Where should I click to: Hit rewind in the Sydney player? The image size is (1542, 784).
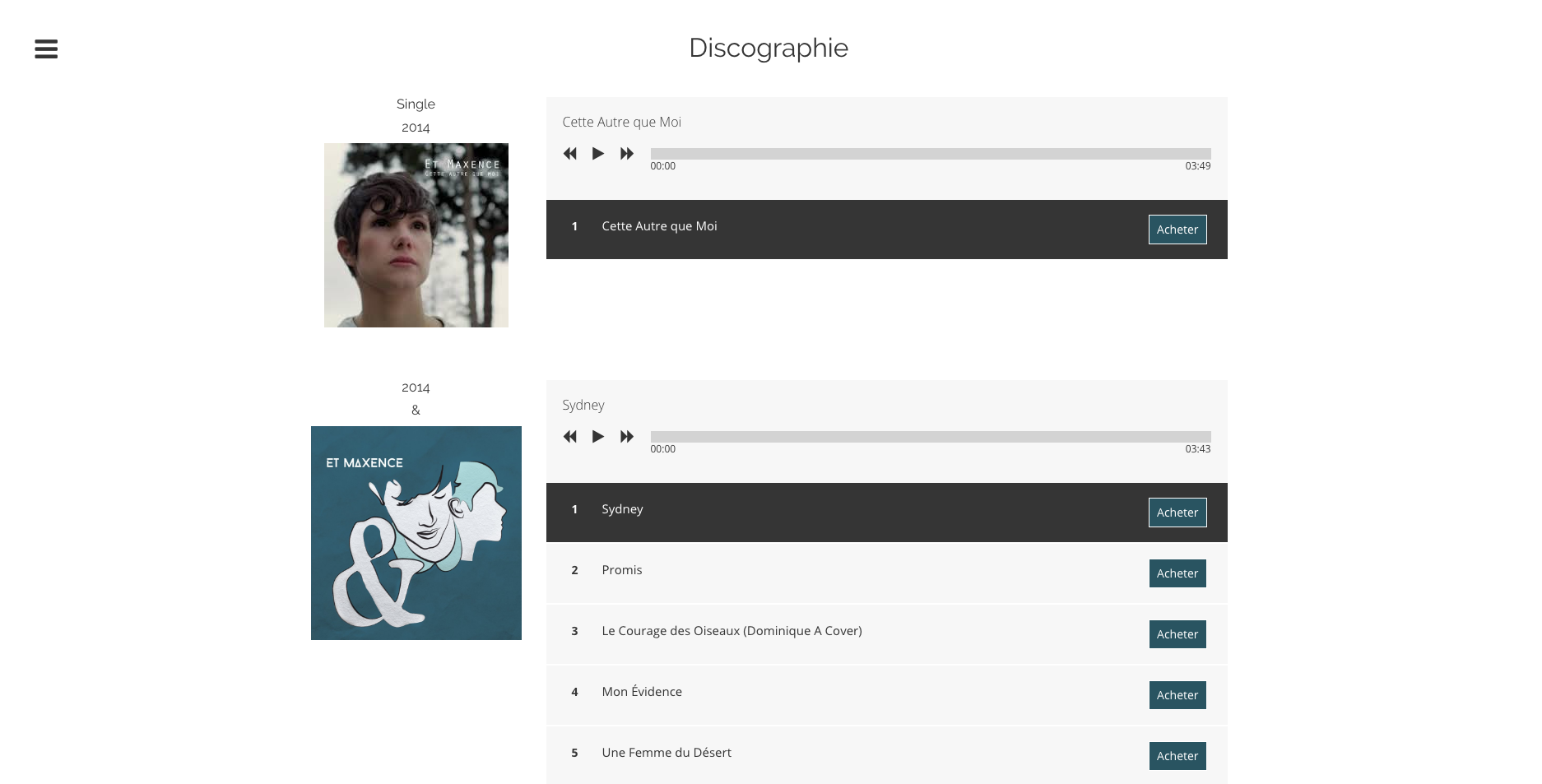tap(569, 437)
